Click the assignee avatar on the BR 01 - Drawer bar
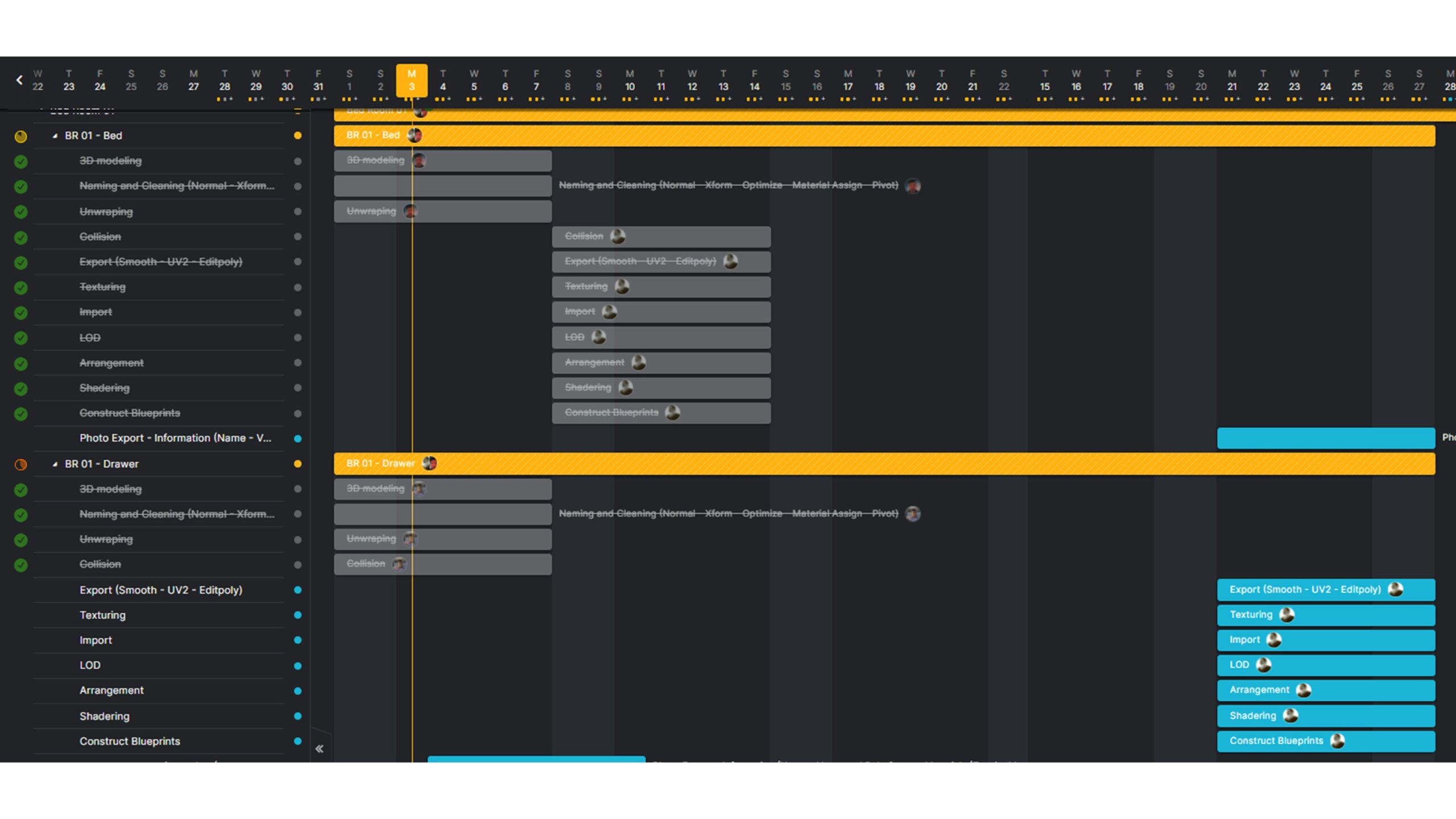The width and height of the screenshot is (1456, 819). [x=429, y=464]
